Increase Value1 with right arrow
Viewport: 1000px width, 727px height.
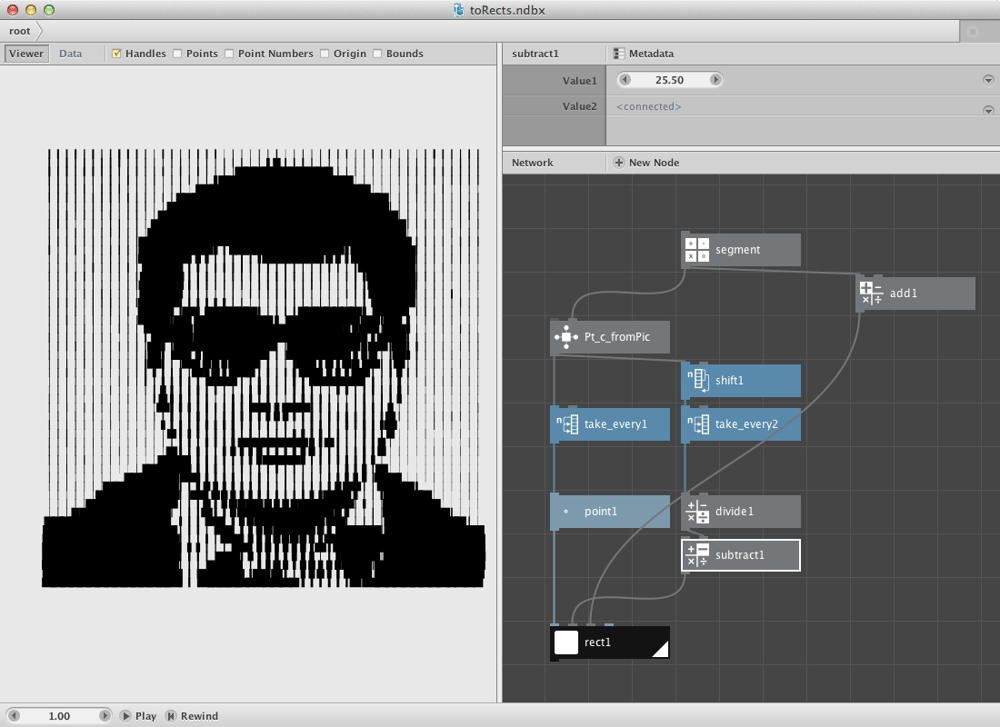[x=716, y=80]
